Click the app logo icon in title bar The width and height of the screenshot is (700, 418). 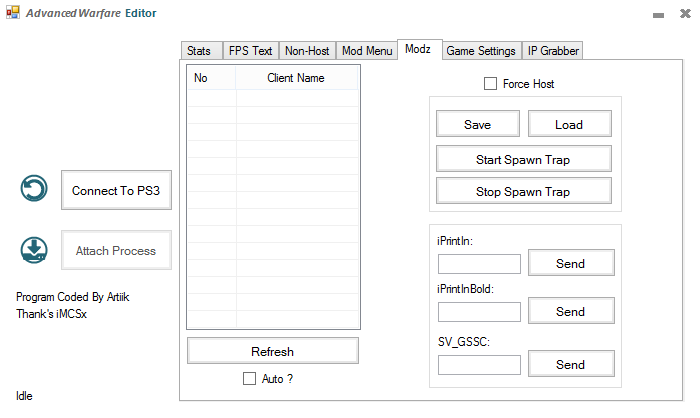click(13, 12)
